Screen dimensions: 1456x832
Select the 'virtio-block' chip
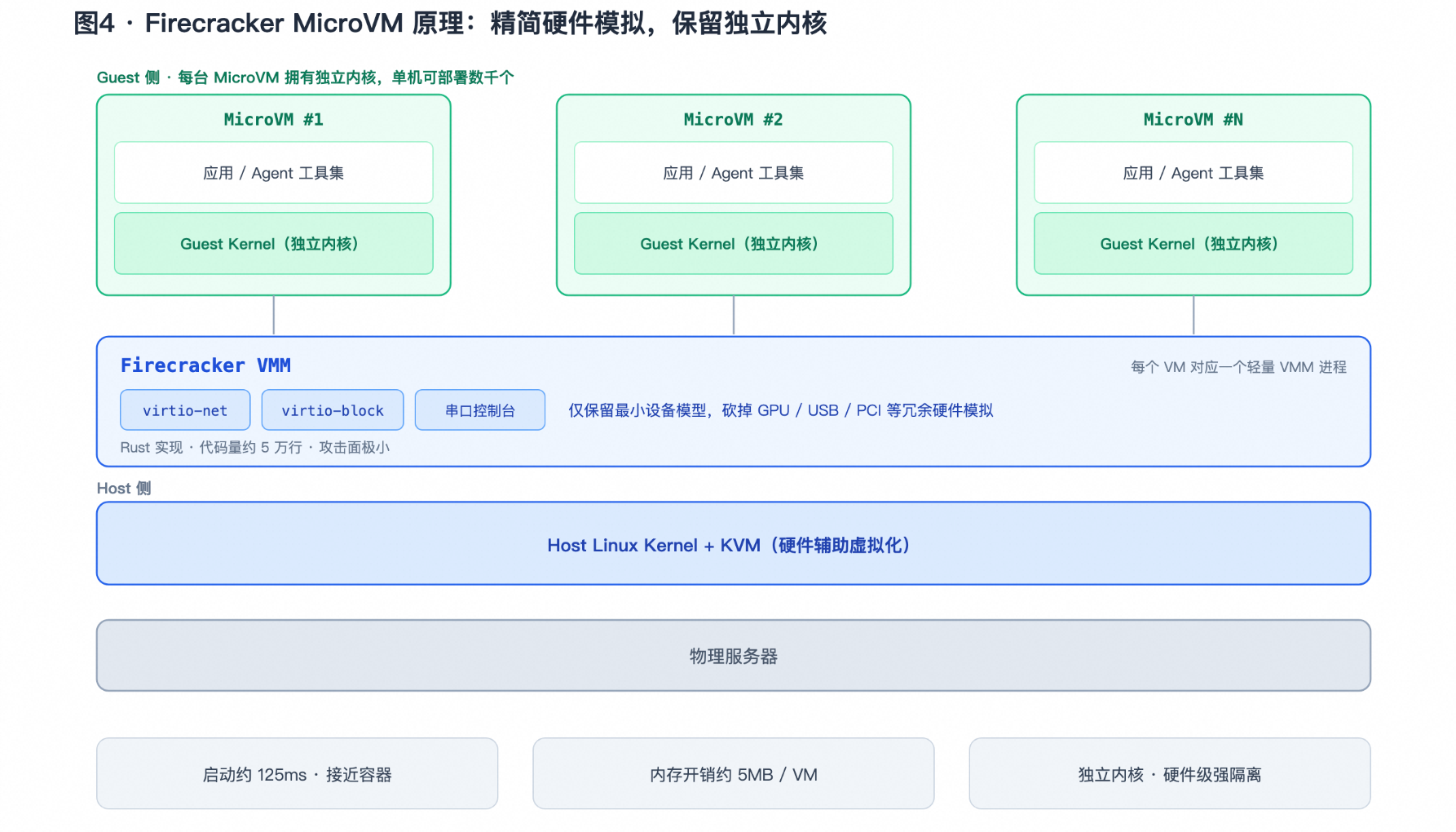333,410
